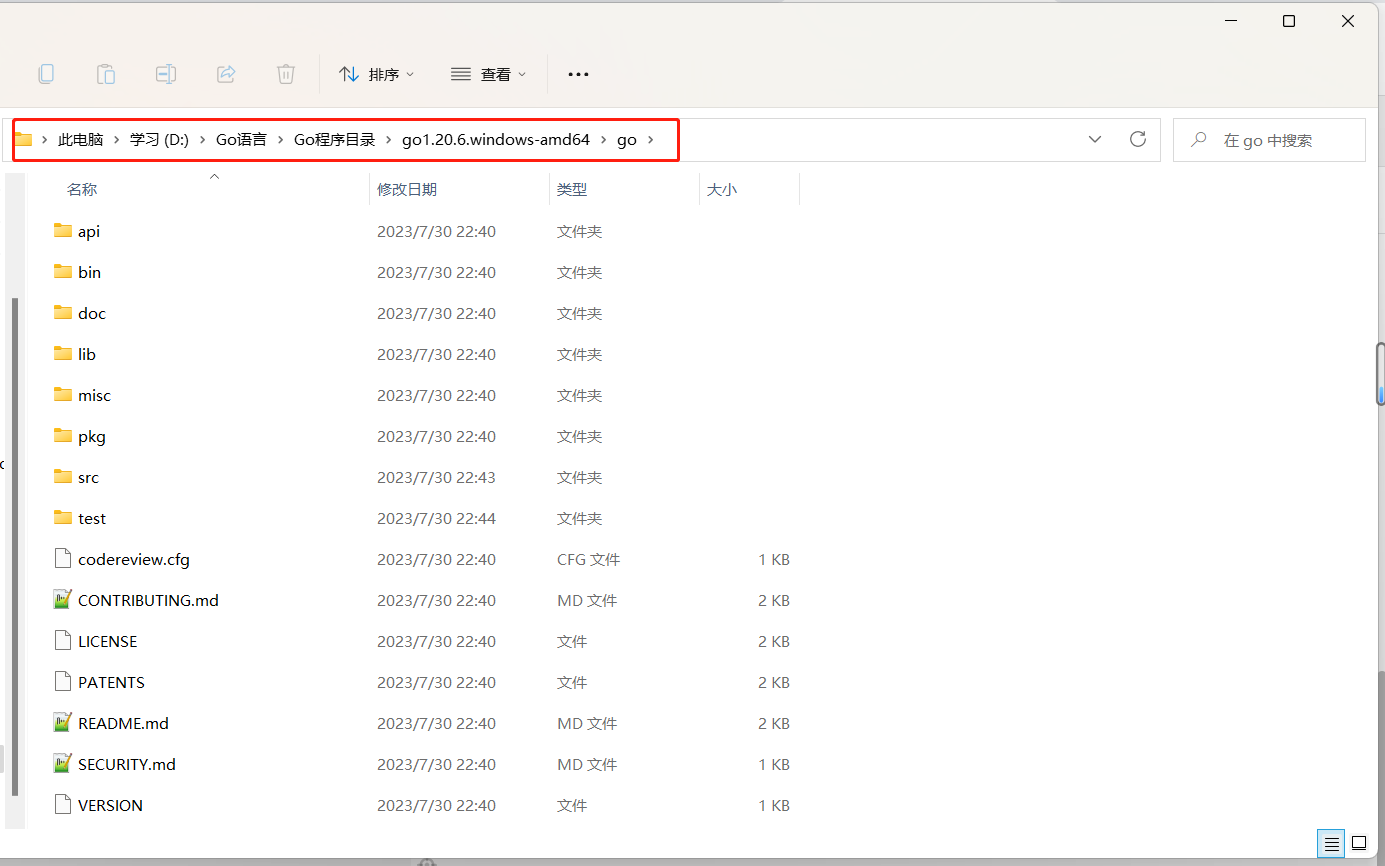This screenshot has width=1385, height=866.
Task: Click the Rename icon in toolbar
Action: pyautogui.click(x=166, y=74)
